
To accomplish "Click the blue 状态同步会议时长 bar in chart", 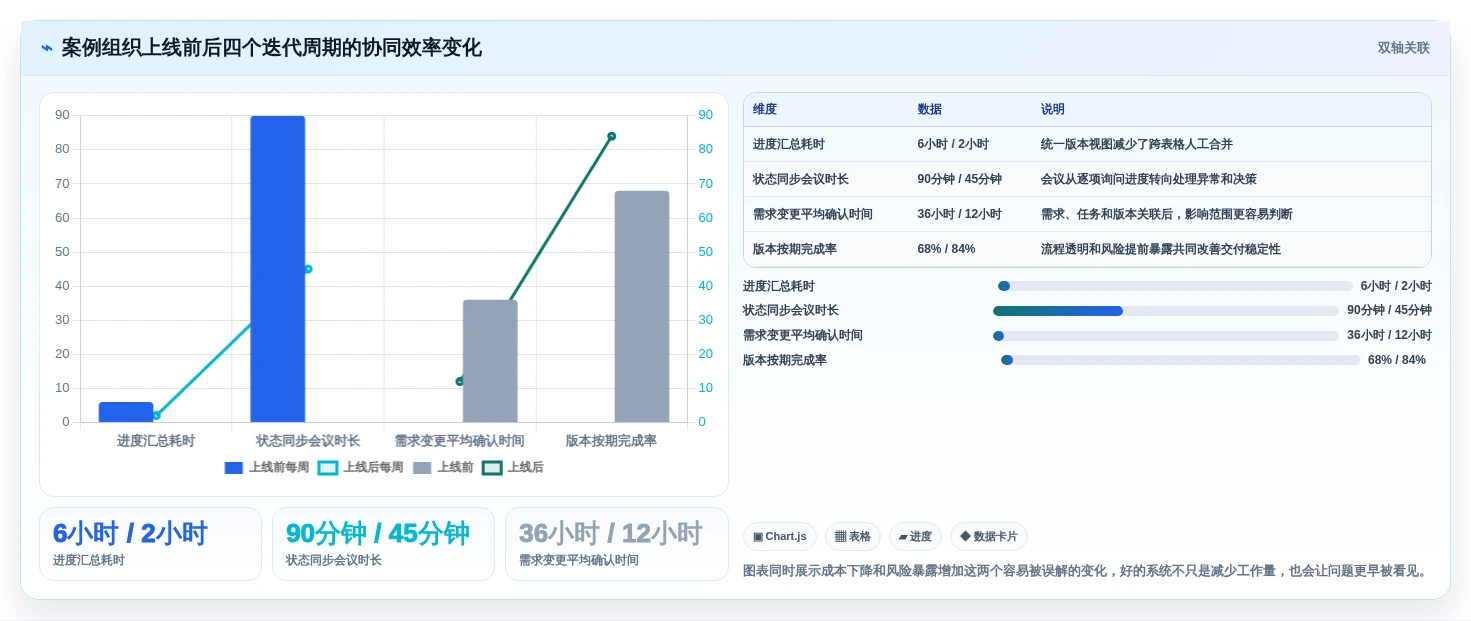I will click(x=278, y=269).
